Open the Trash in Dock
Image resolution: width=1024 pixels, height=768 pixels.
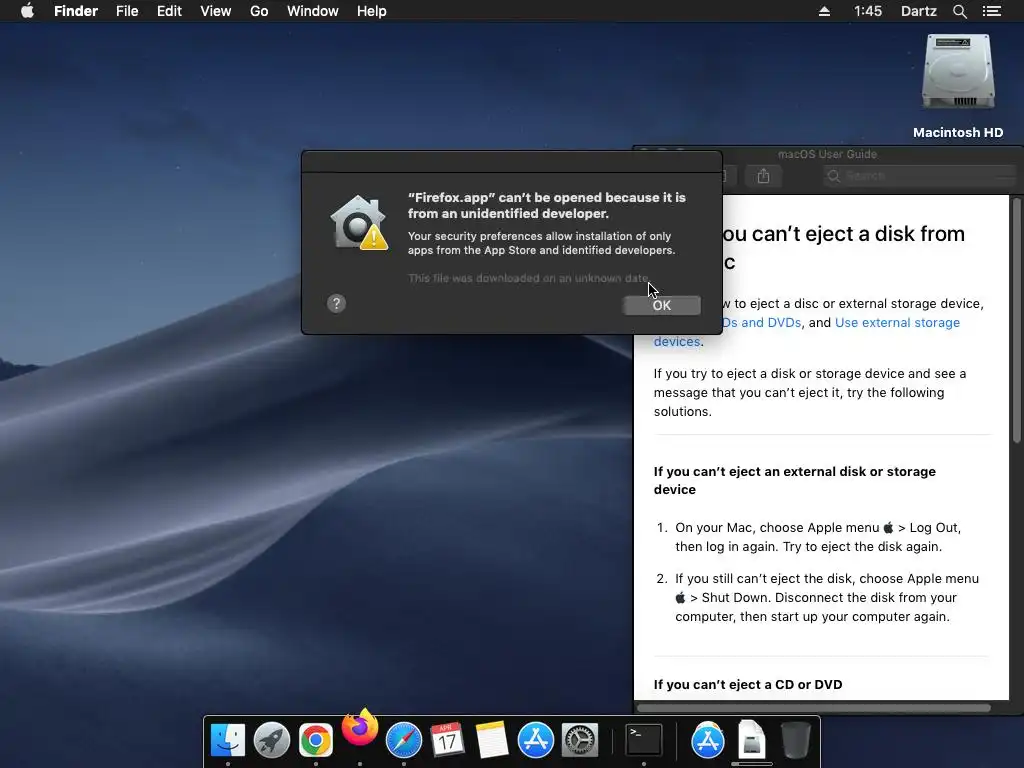795,741
